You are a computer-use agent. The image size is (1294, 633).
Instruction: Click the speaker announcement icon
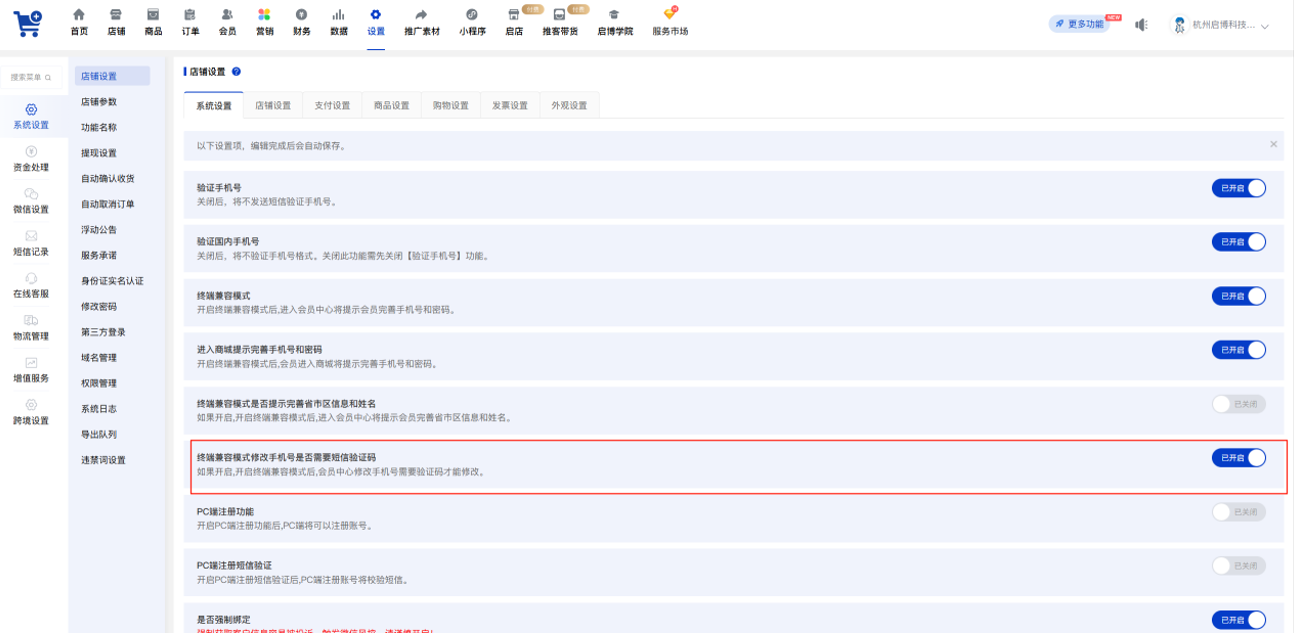coord(1141,25)
